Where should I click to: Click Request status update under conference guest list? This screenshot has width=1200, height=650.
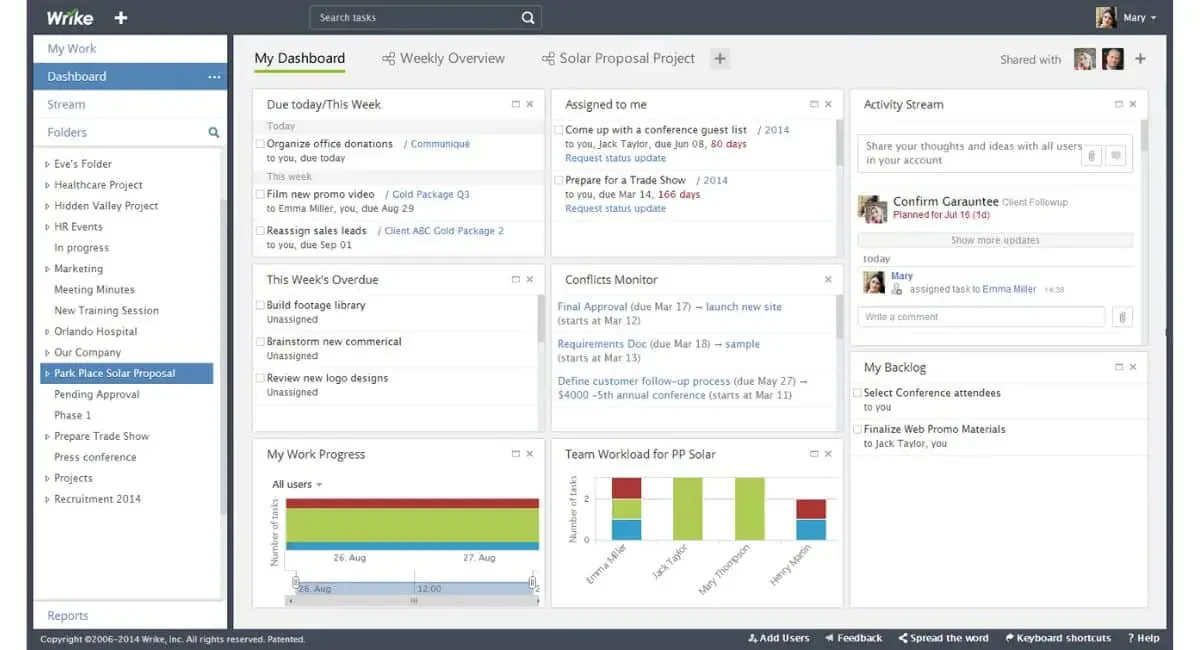tap(615, 158)
